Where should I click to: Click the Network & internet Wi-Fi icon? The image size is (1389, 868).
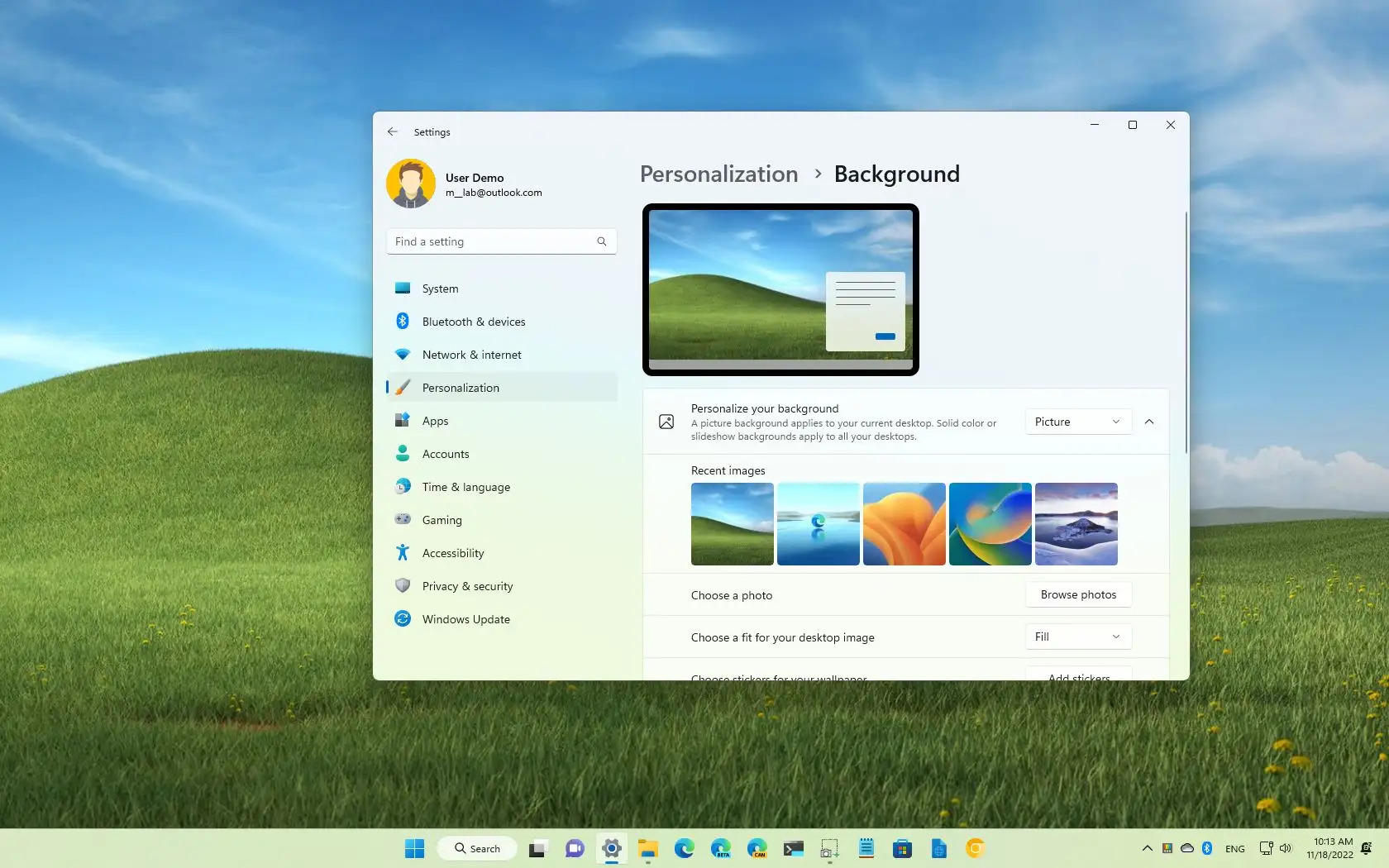[403, 355]
